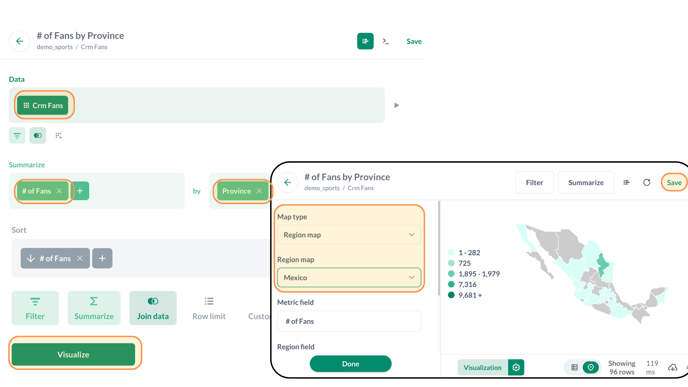The height and width of the screenshot is (387, 688).
Task: Toggle the notebook editor green icon
Action: click(x=365, y=41)
